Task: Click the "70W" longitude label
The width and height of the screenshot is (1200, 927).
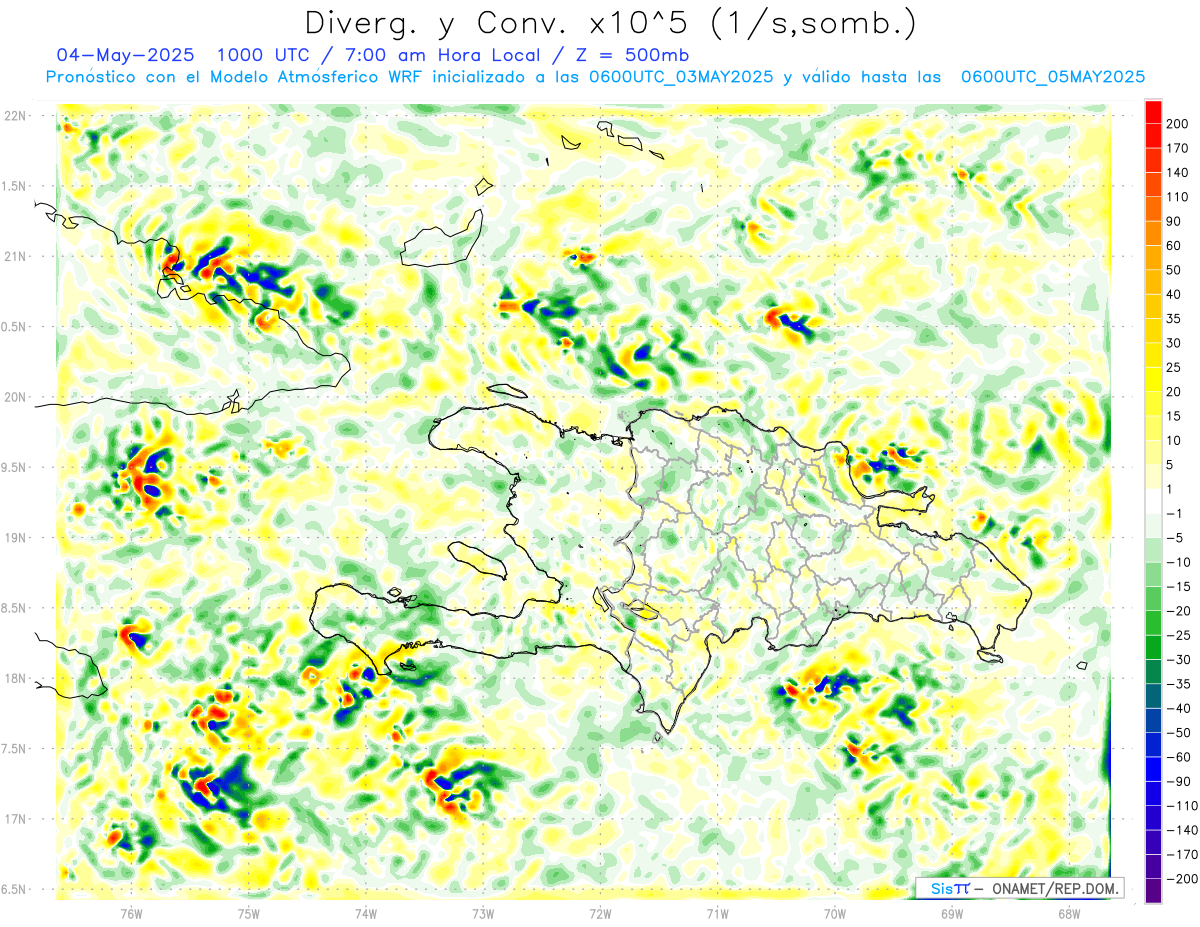Action: 834,913
